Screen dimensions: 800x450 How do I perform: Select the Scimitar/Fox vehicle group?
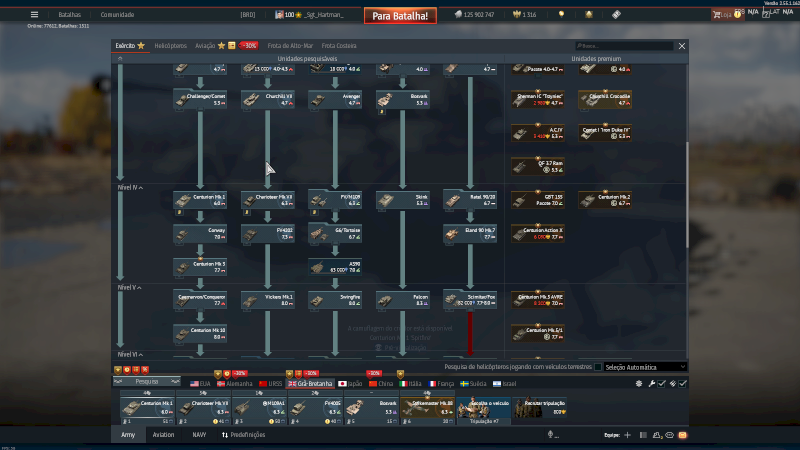tap(469, 300)
